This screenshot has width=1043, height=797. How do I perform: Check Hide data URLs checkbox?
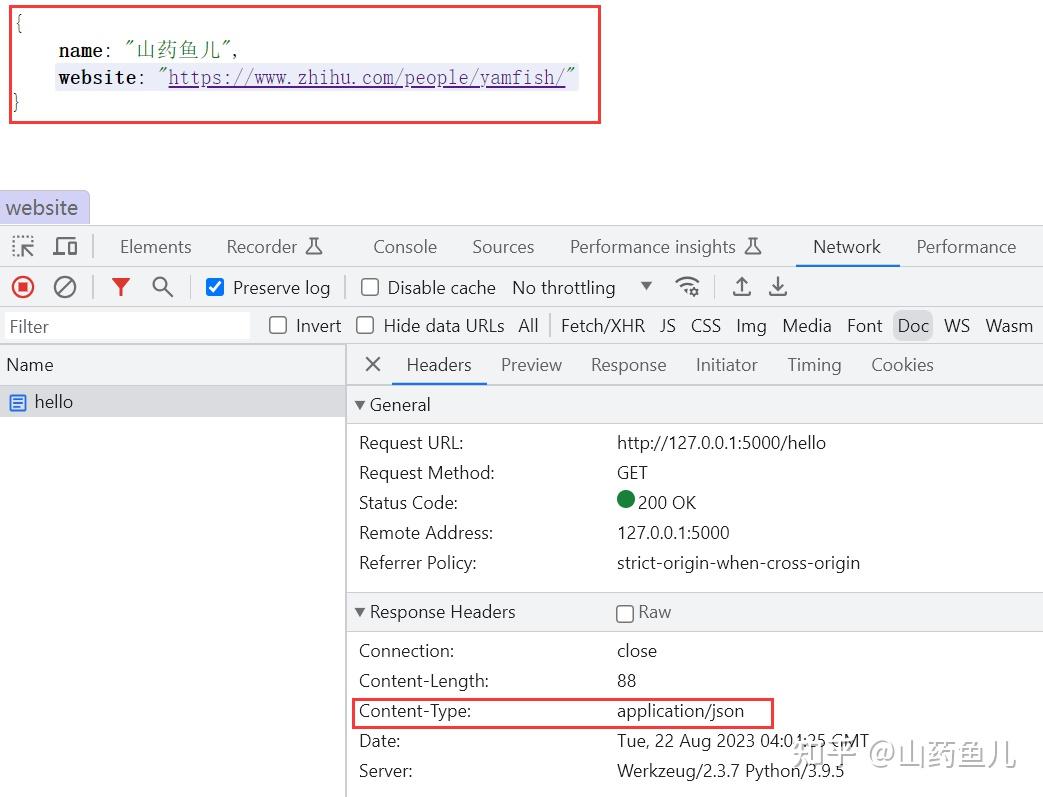pyautogui.click(x=365, y=325)
